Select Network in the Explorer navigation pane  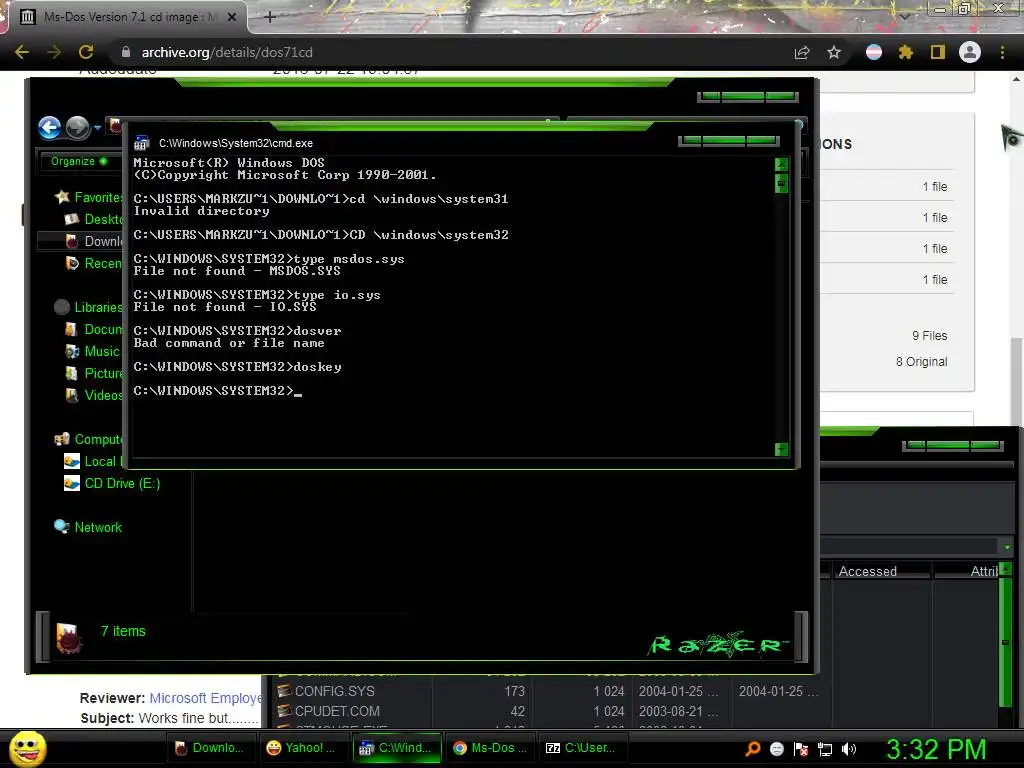[89, 527]
